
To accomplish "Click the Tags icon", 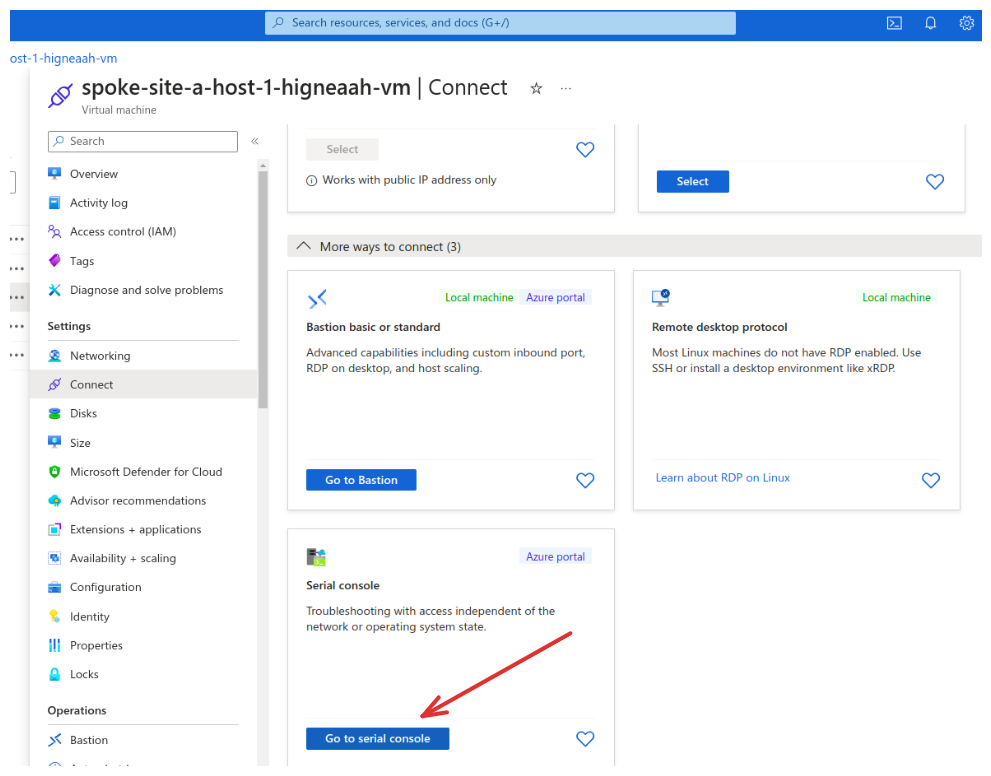I will pyautogui.click(x=55, y=261).
